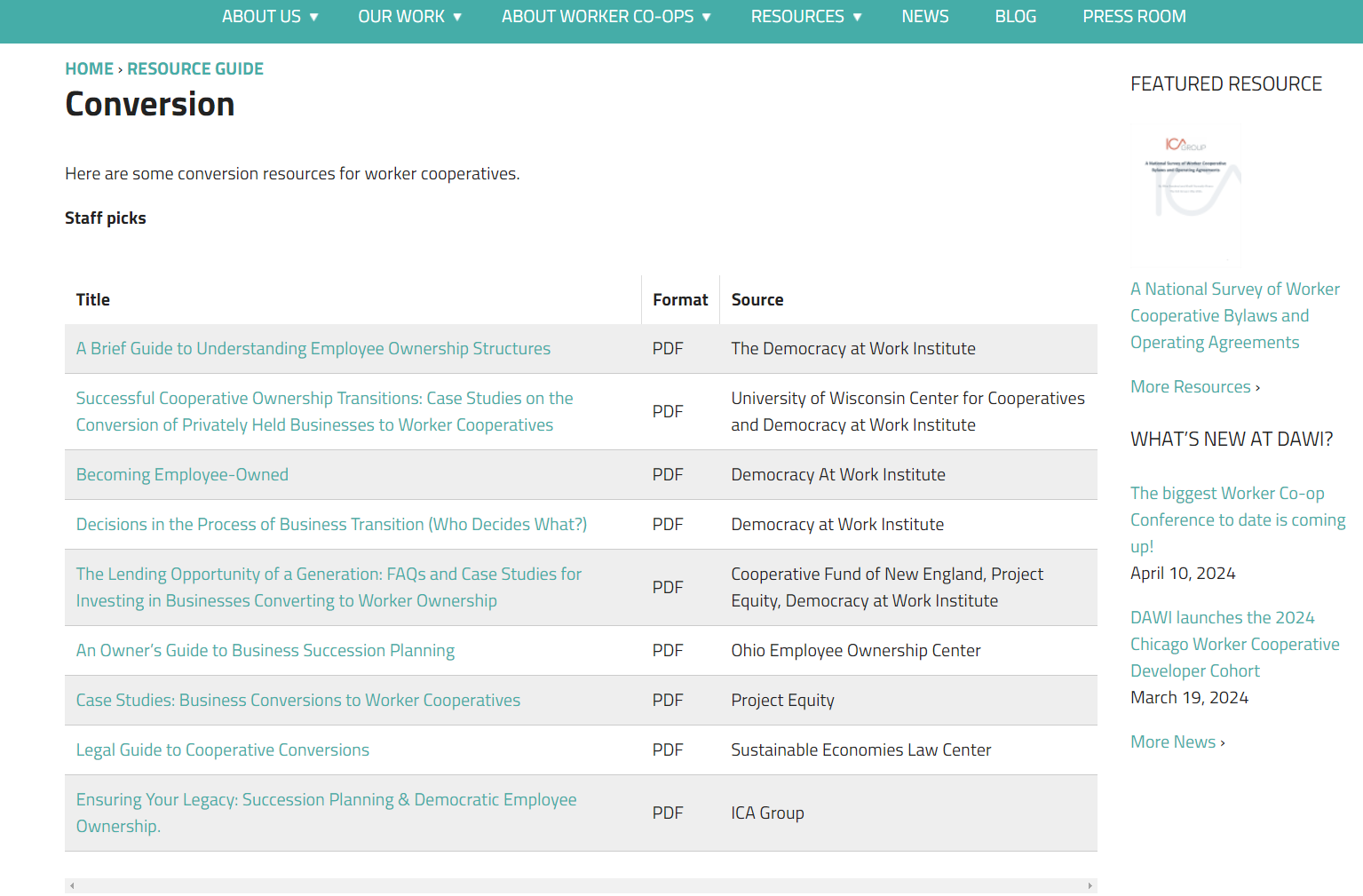This screenshot has width=1363, height=896.
Task: Open Successful Cooperative Ownership Transitions case studies link
Action: pos(325,411)
